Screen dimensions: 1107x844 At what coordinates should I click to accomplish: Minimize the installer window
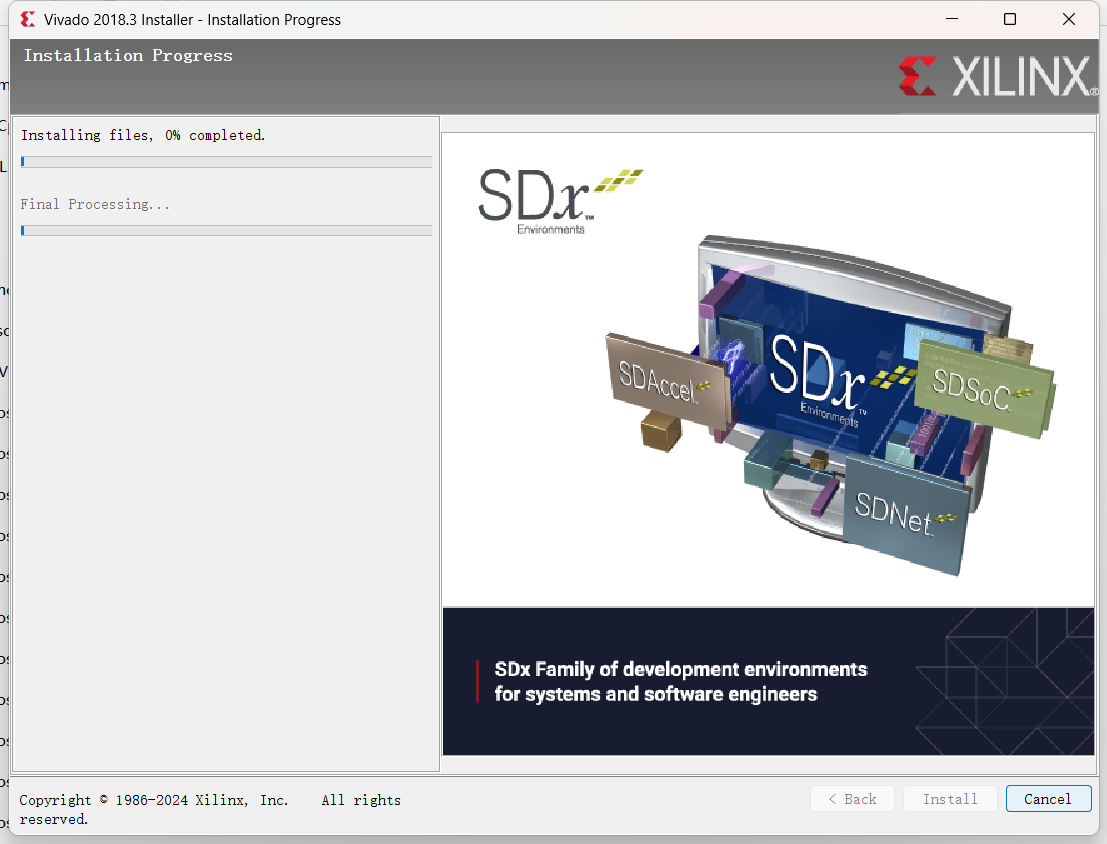[x=952, y=19]
